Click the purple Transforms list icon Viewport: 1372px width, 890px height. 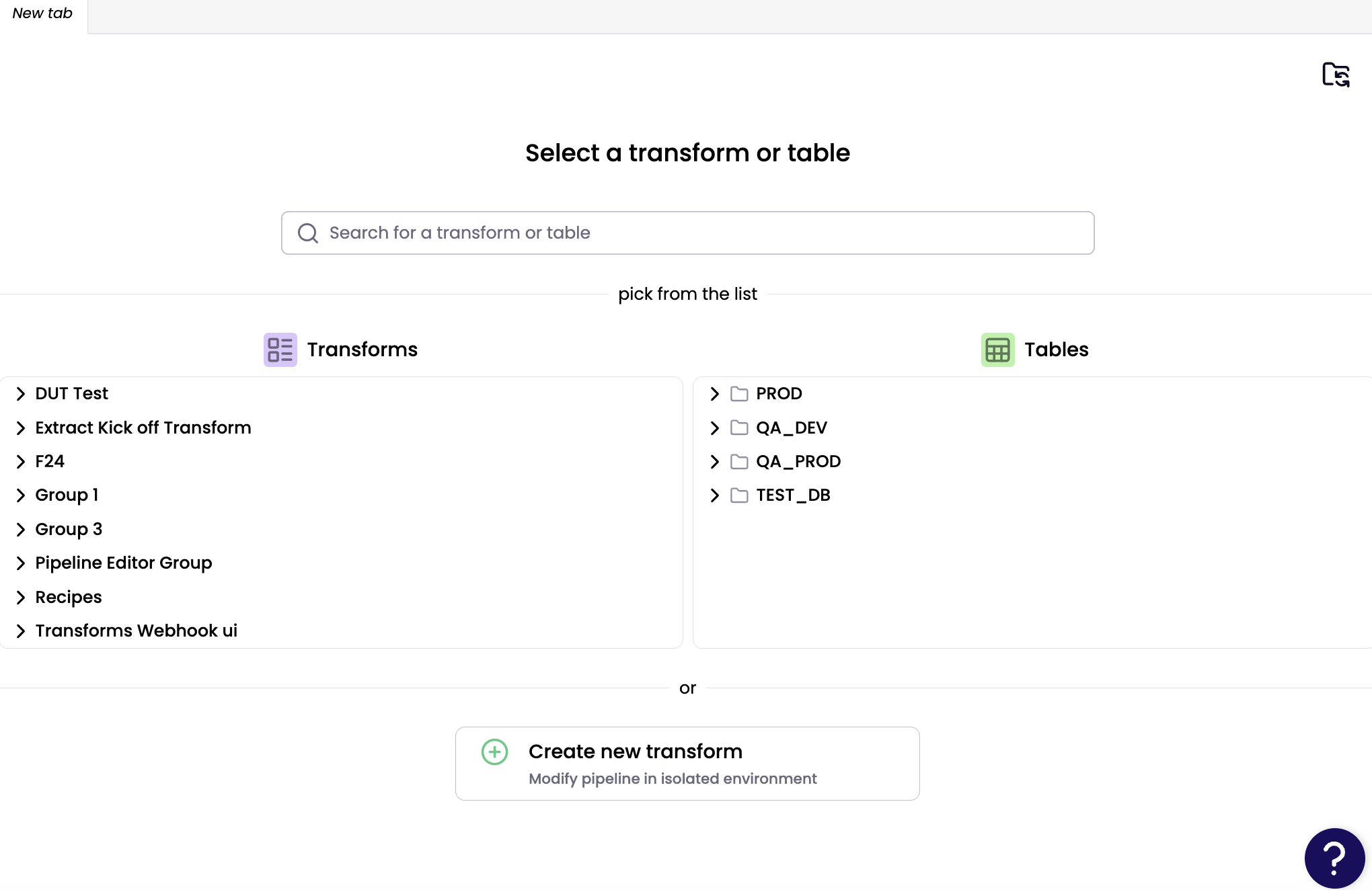pyautogui.click(x=280, y=350)
